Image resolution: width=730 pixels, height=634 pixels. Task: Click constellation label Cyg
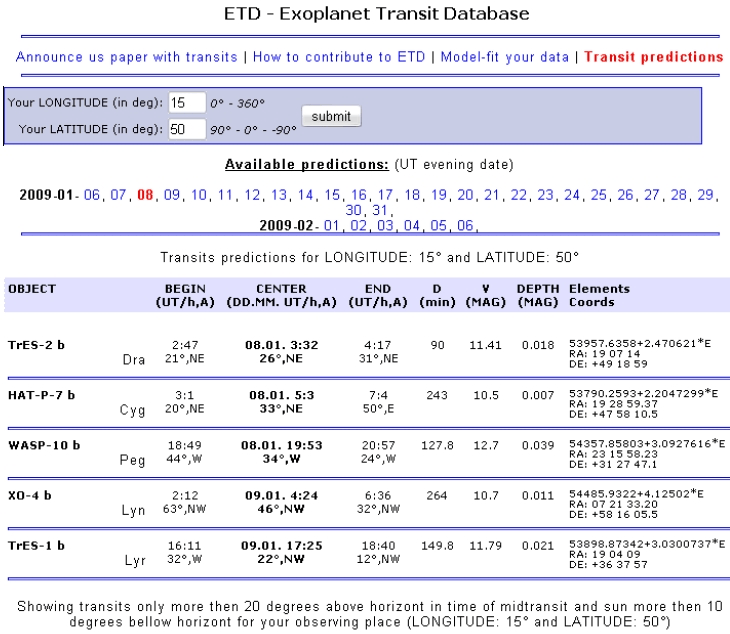click(132, 410)
